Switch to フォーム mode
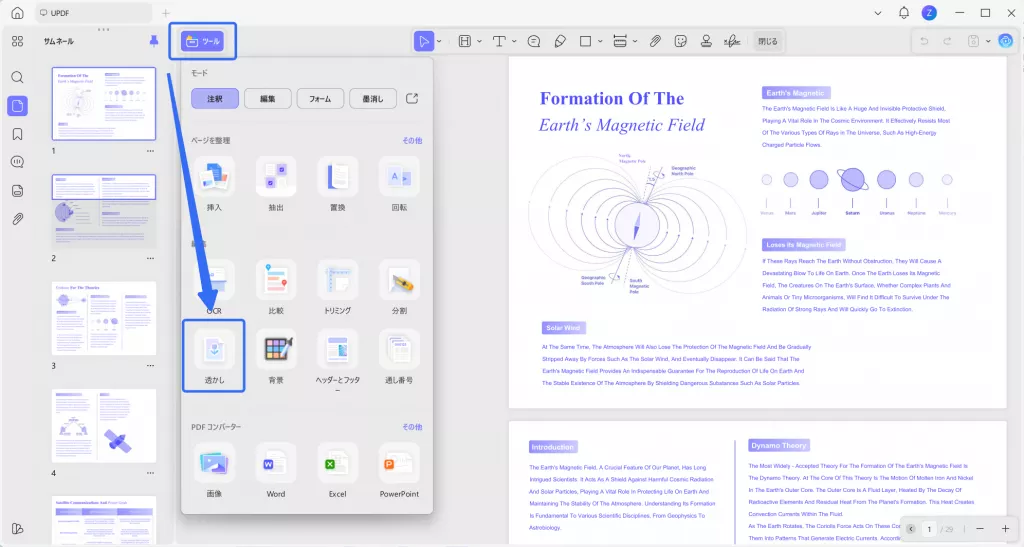This screenshot has width=1024, height=547. [x=320, y=99]
